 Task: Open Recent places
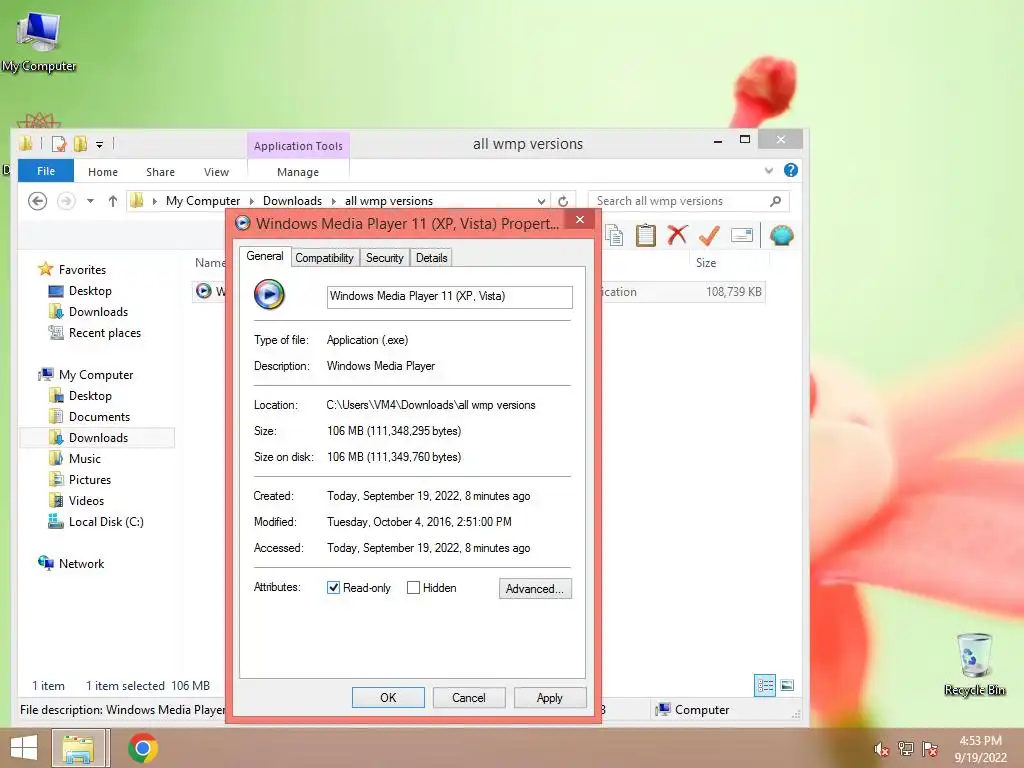104,332
